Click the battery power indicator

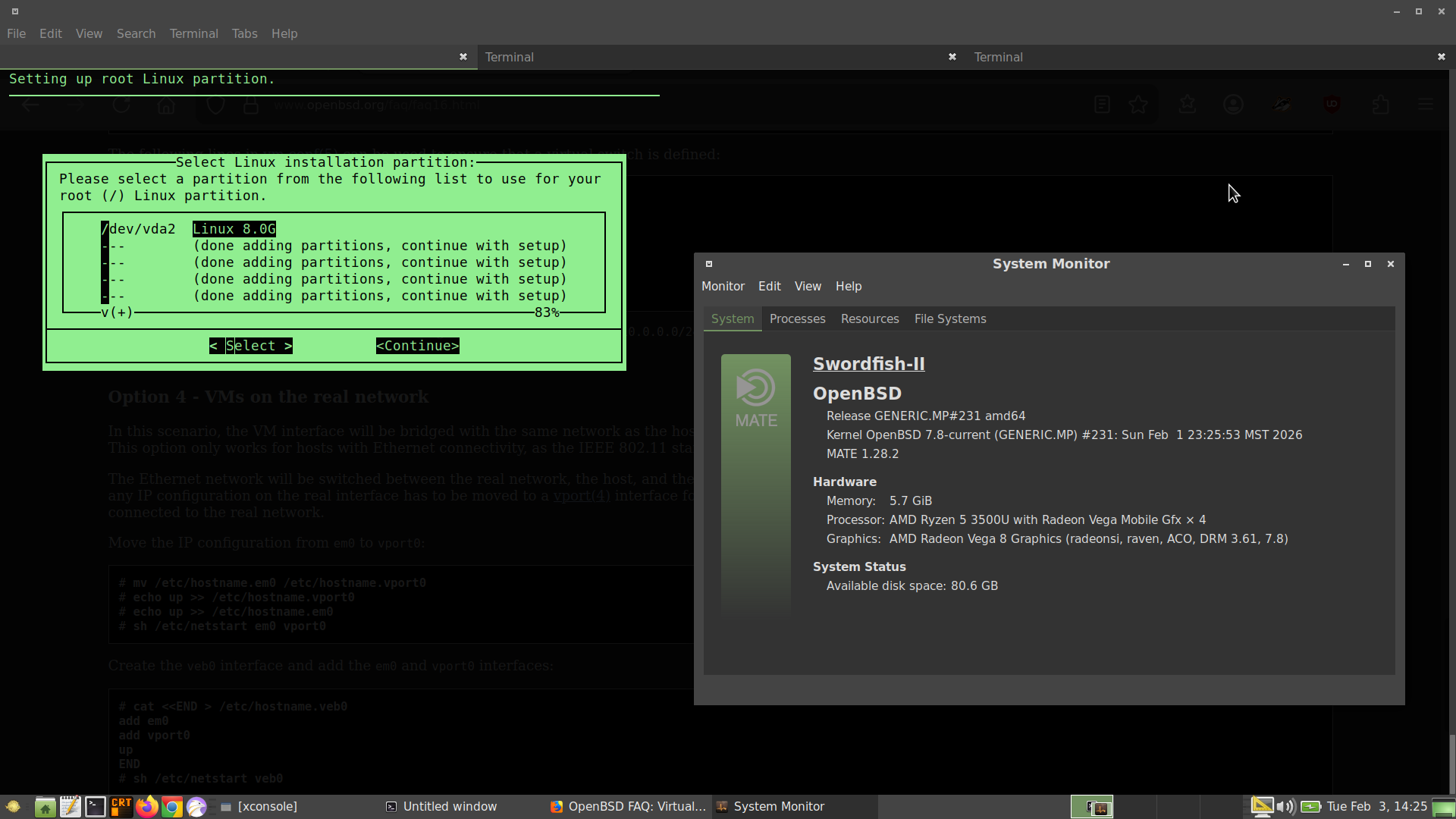[1311, 806]
